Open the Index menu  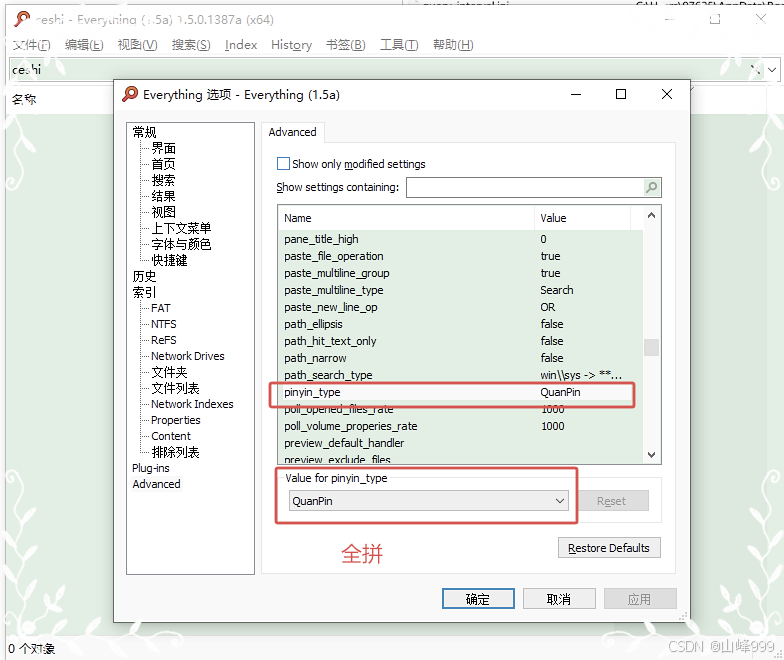click(240, 45)
